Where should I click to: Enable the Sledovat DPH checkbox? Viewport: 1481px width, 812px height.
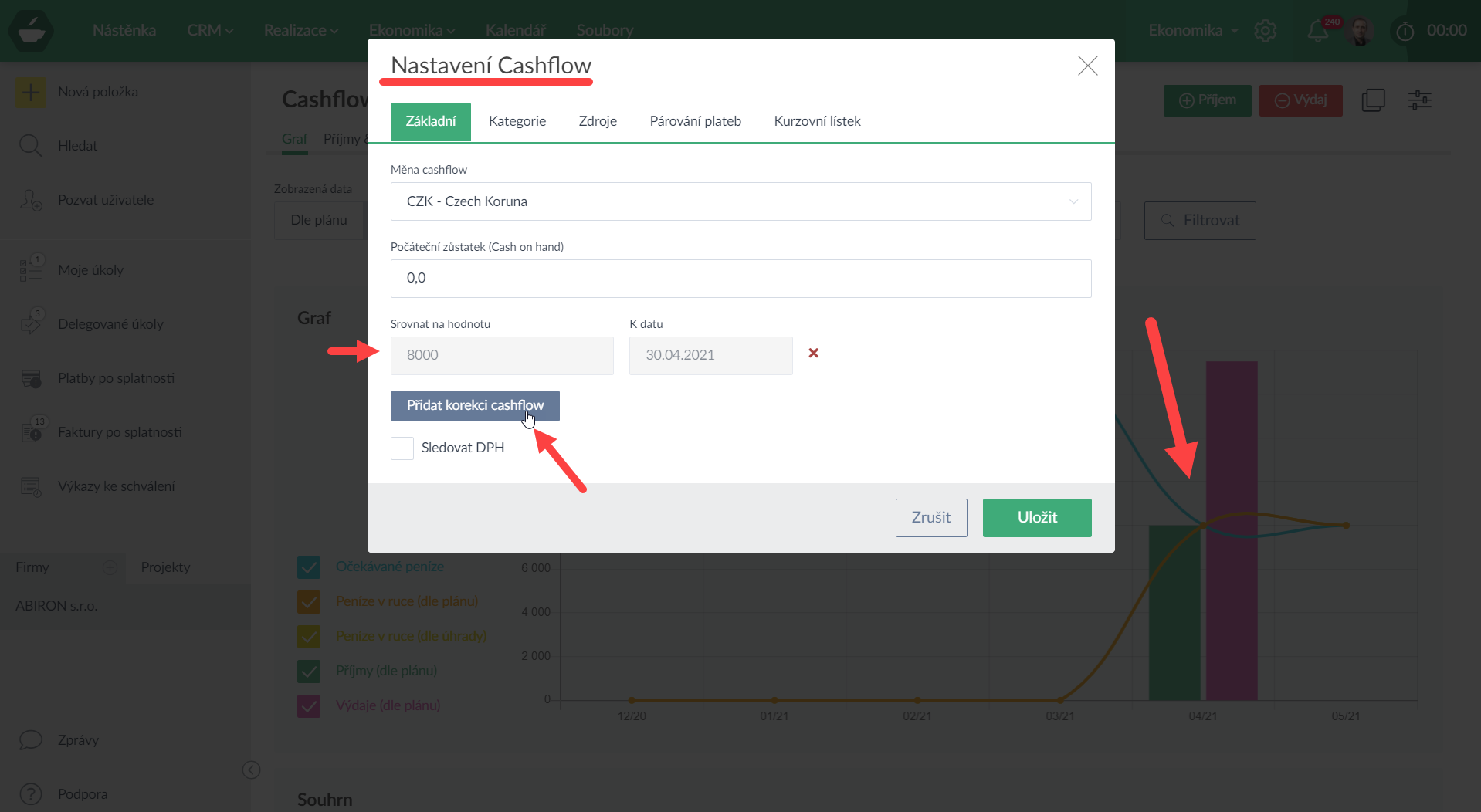[x=402, y=448]
